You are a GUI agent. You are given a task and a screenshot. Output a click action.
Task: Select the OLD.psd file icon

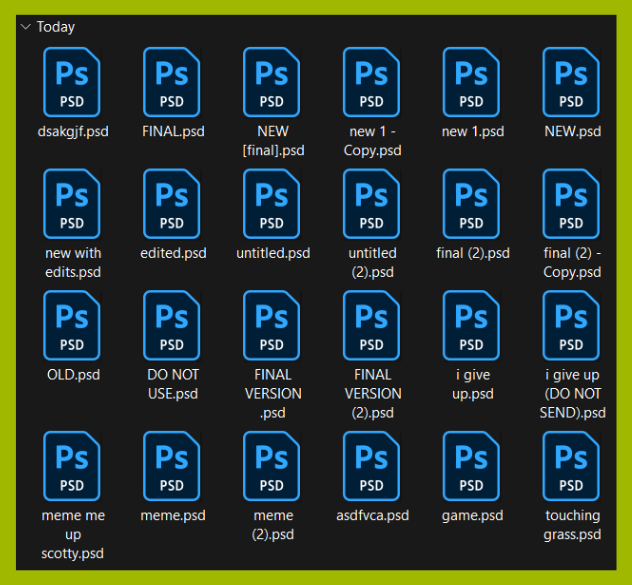click(x=72, y=326)
